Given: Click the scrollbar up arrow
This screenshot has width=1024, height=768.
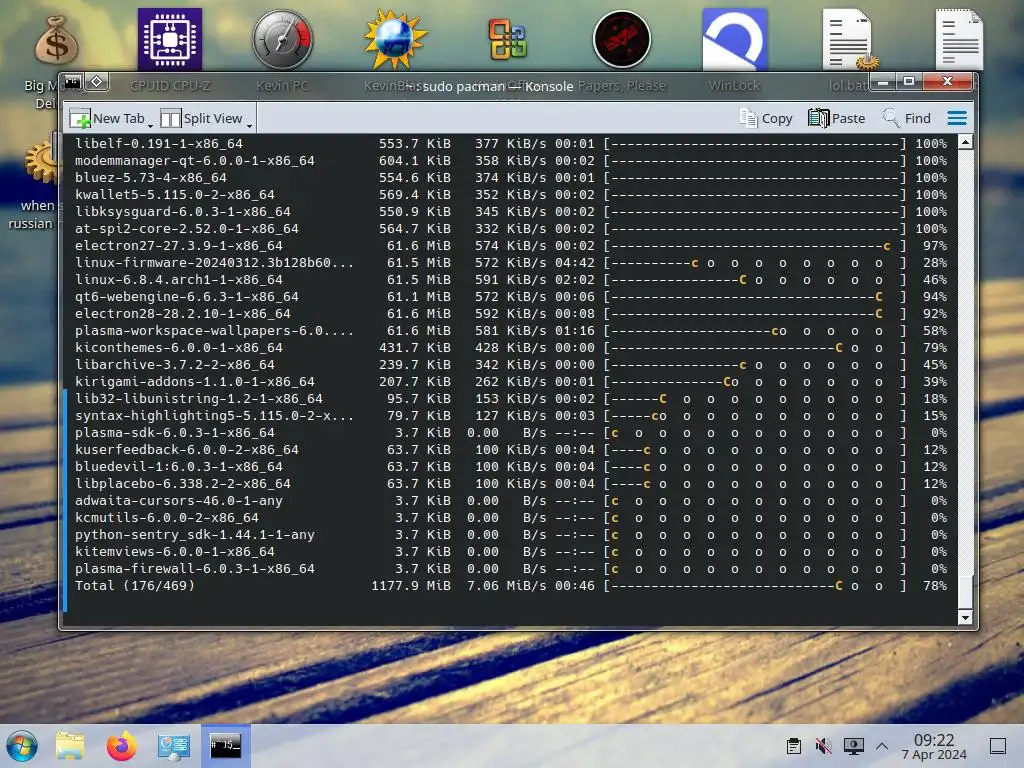Looking at the screenshot, I should click(x=965, y=142).
